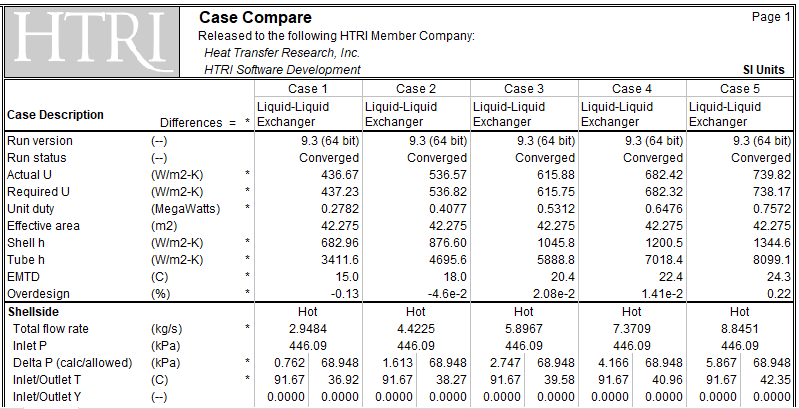Click Total flow rate value 7.3709
Image resolution: width=799 pixels, height=409 pixels.
point(632,329)
